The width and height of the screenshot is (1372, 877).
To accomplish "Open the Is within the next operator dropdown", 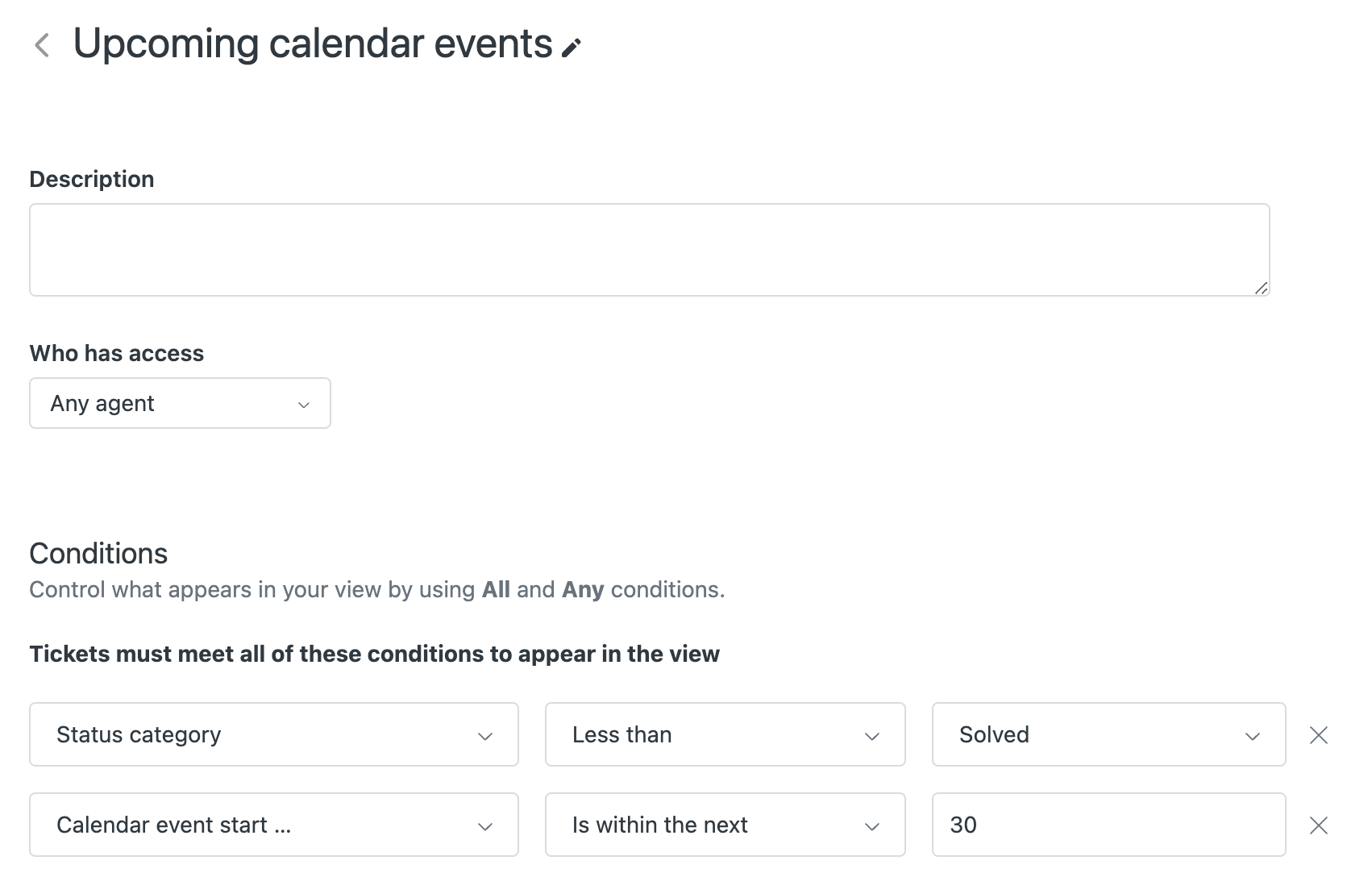I will click(x=725, y=825).
